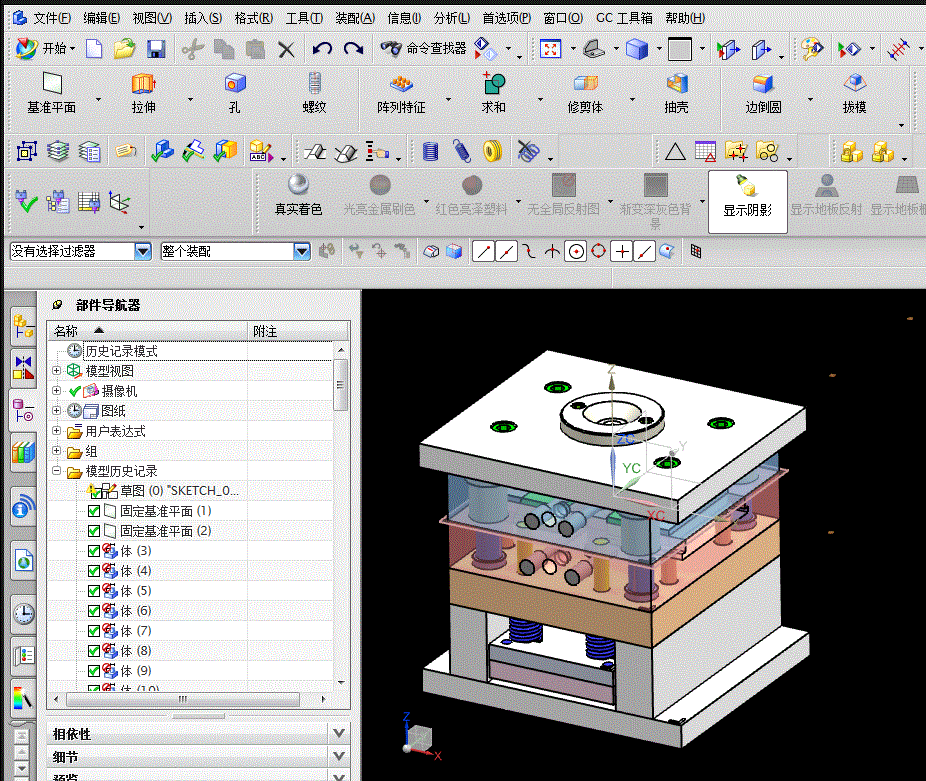Open the 装配(A) menu
926x781 pixels.
point(355,18)
